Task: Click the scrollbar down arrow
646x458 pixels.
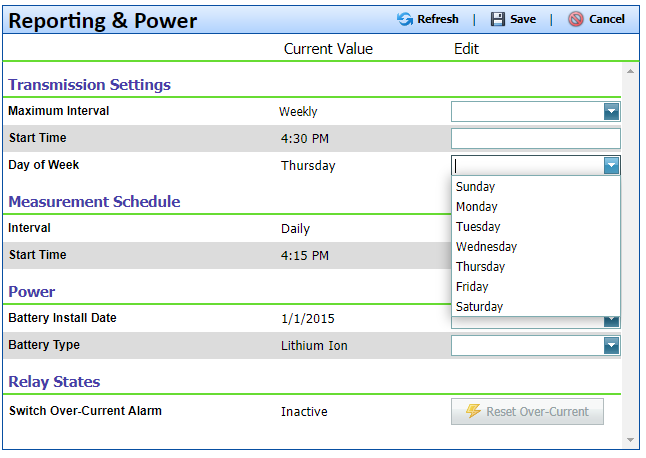Action: (x=630, y=440)
